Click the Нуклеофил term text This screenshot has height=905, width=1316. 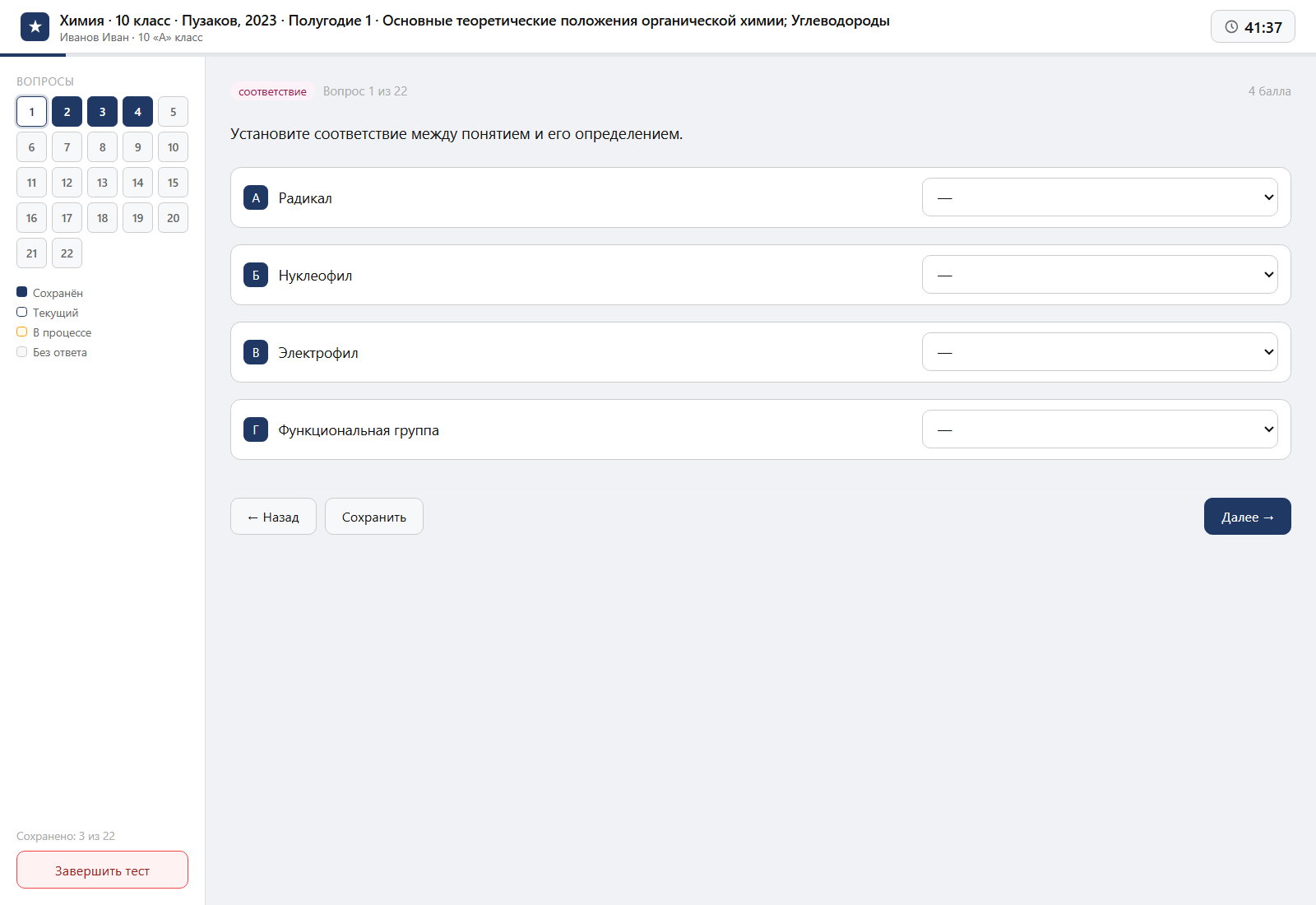click(x=315, y=276)
